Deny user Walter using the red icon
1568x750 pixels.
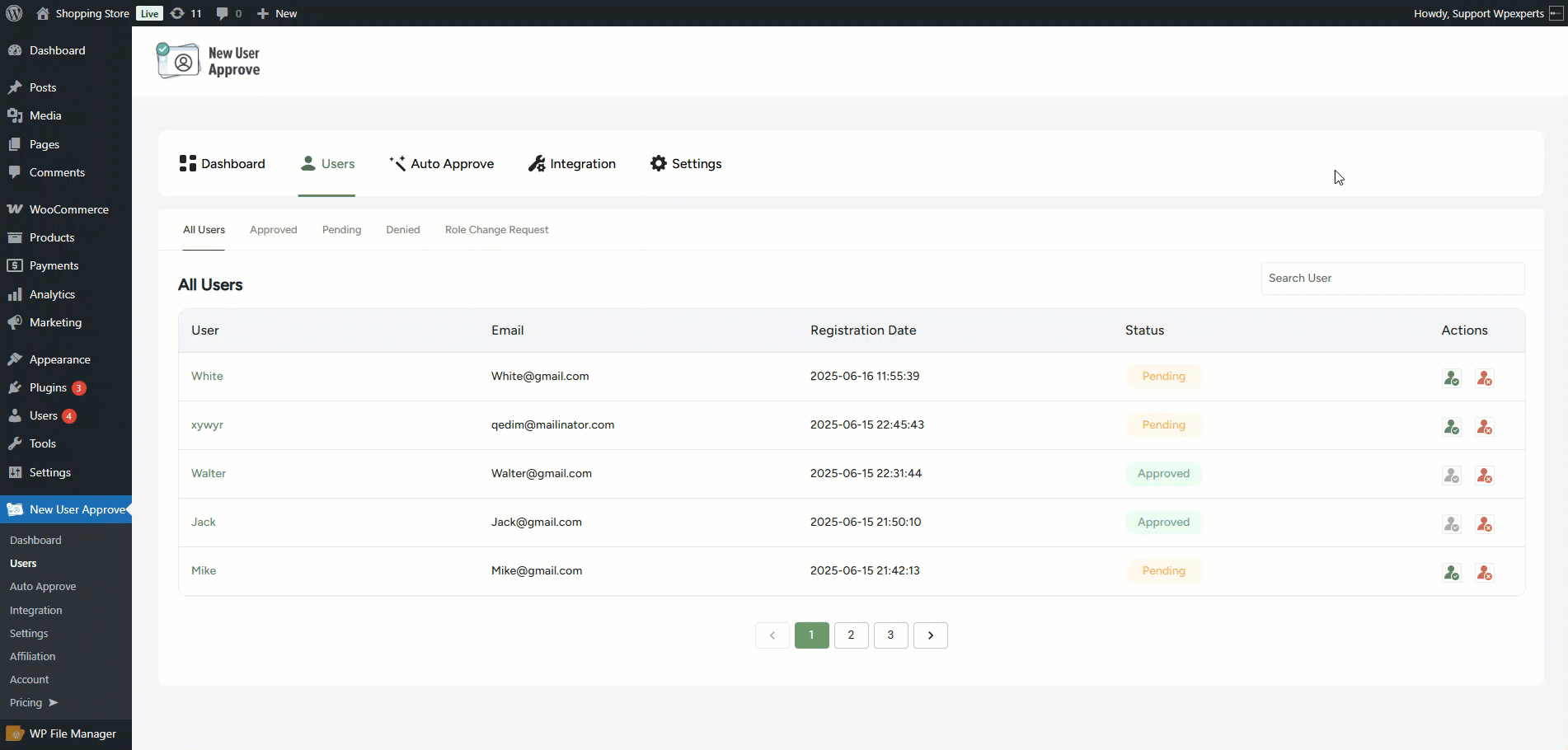[1484, 475]
